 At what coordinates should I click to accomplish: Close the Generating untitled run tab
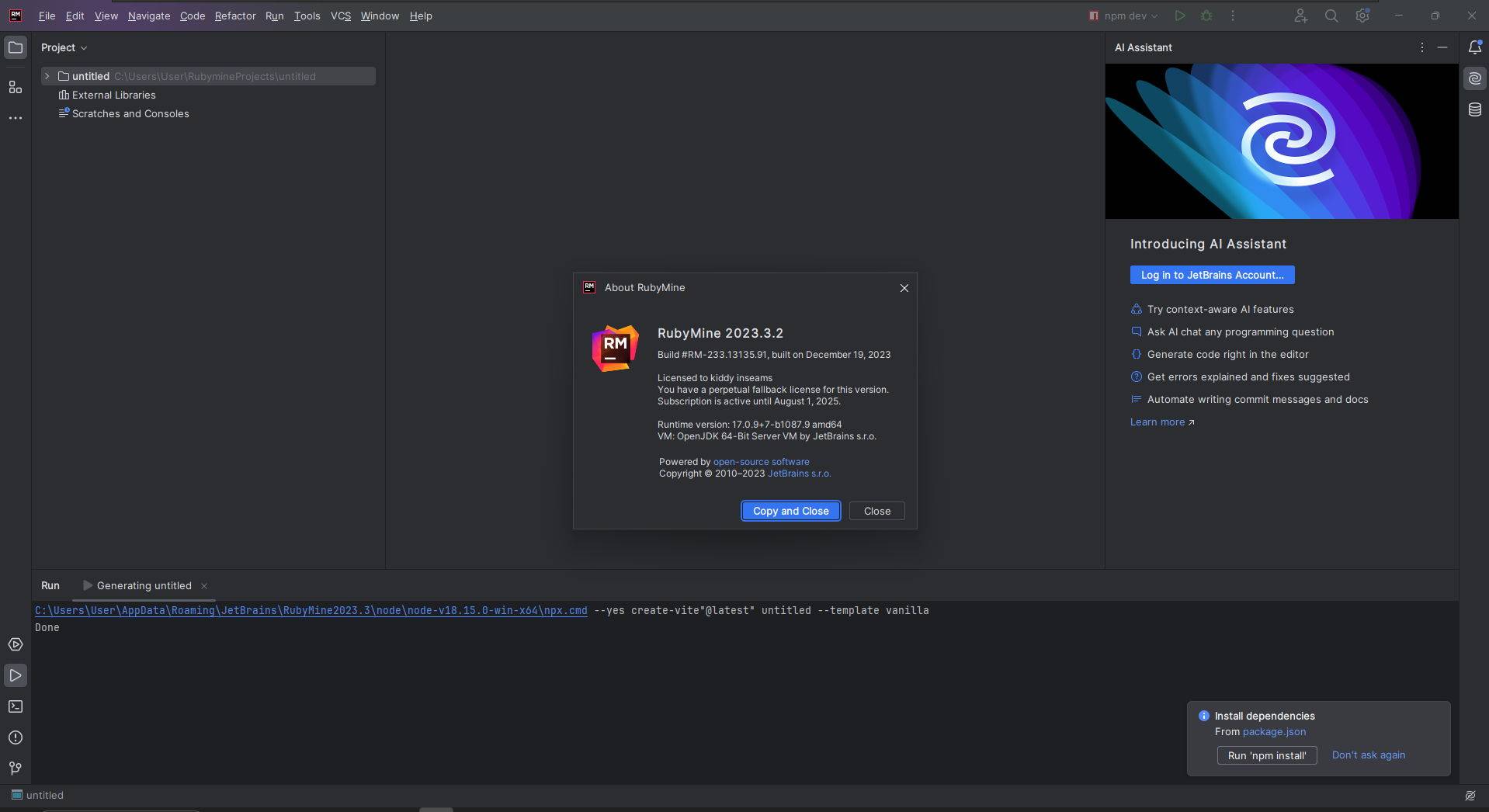[204, 586]
